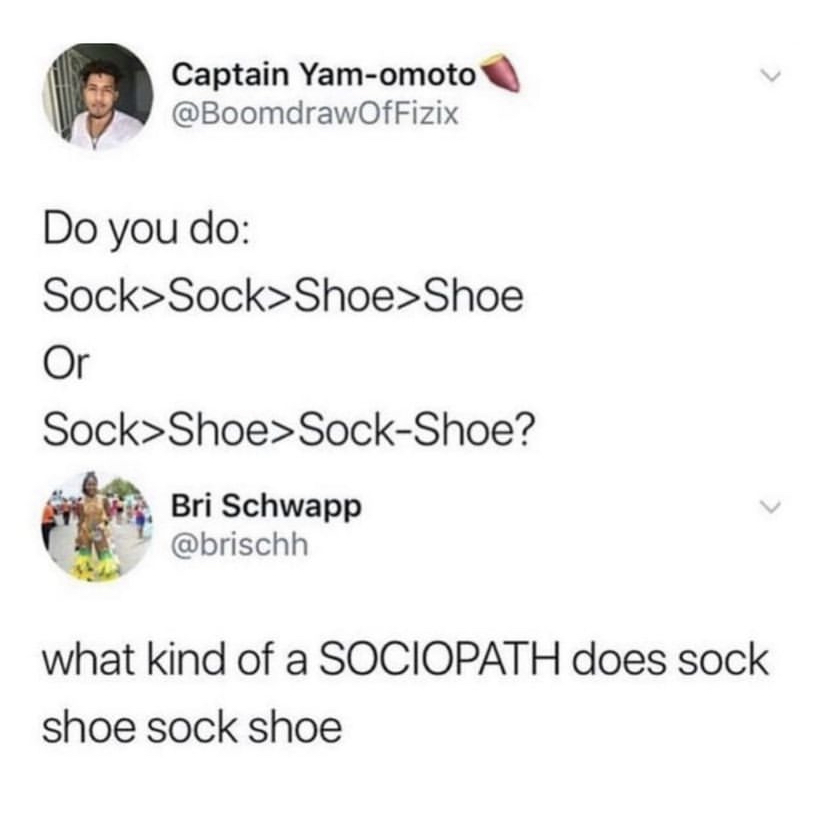Select the 'shoe sock shoe' last line
The height and width of the screenshot is (821, 828).
pyautogui.click(x=192, y=728)
